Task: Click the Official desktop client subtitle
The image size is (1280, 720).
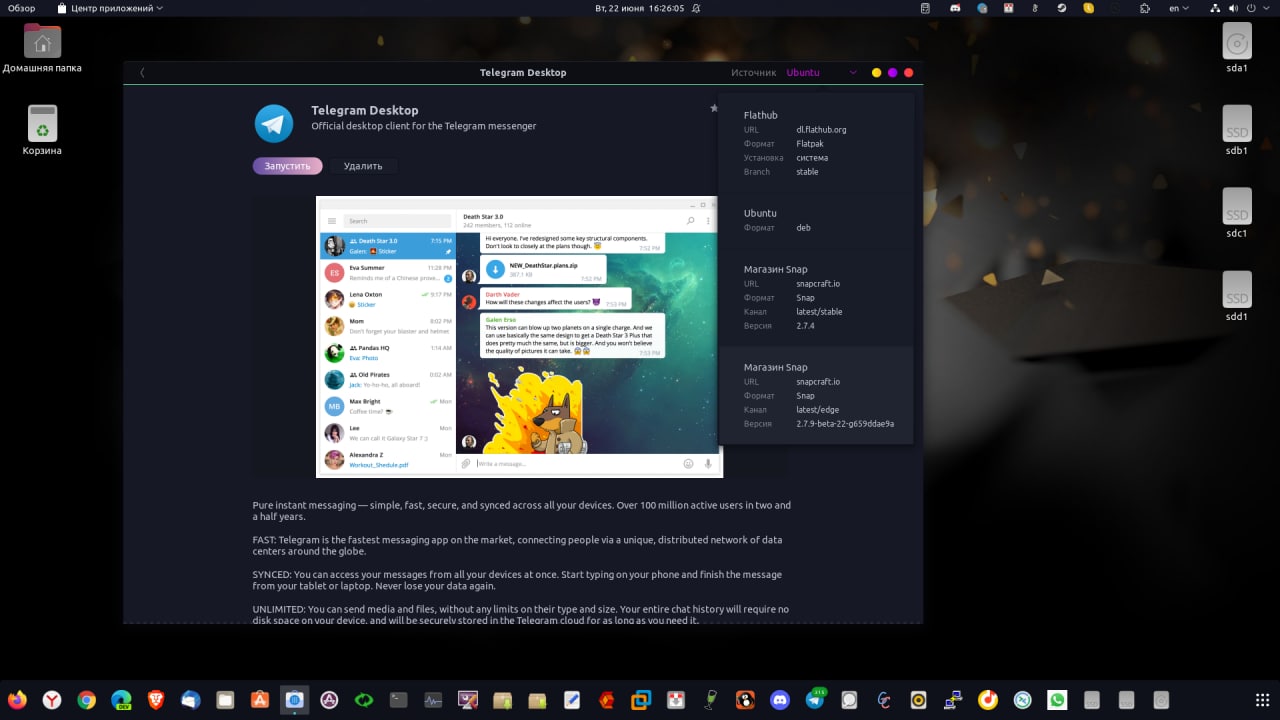Action: point(424,126)
